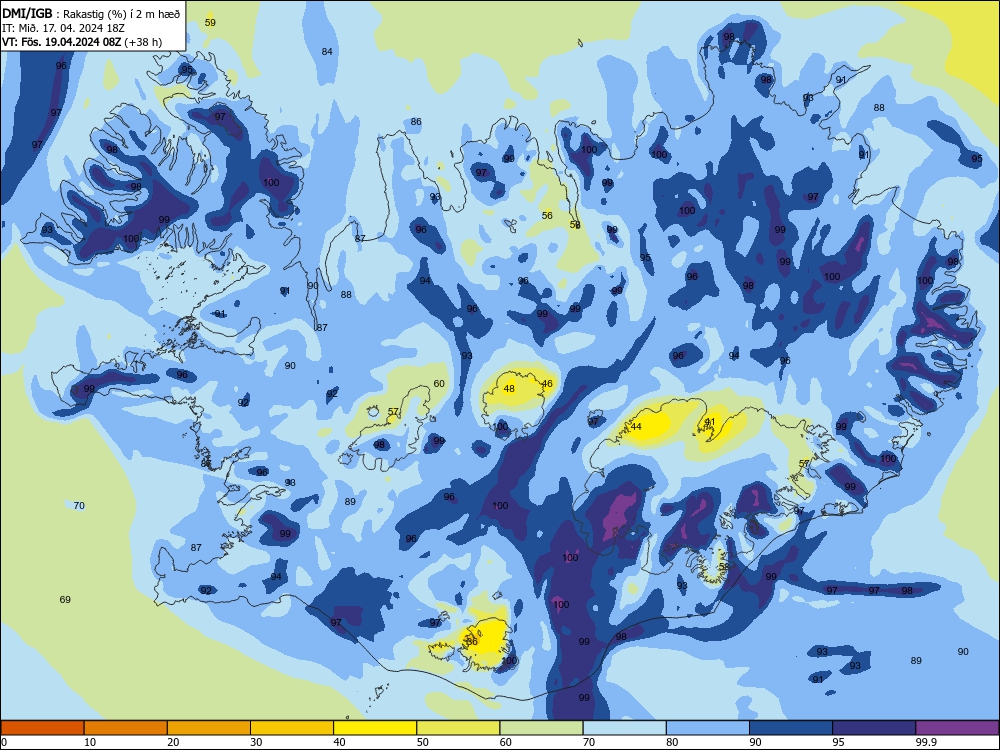Select the navy 95–99.9 legend swatch
Image resolution: width=1000 pixels, height=750 pixels.
874,728
